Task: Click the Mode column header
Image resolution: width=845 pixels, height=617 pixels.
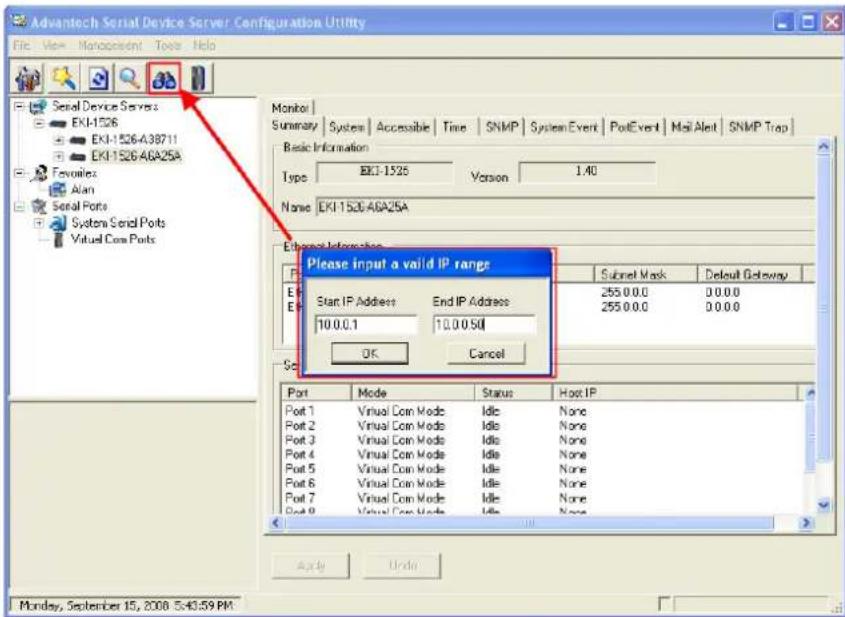Action: click(413, 393)
